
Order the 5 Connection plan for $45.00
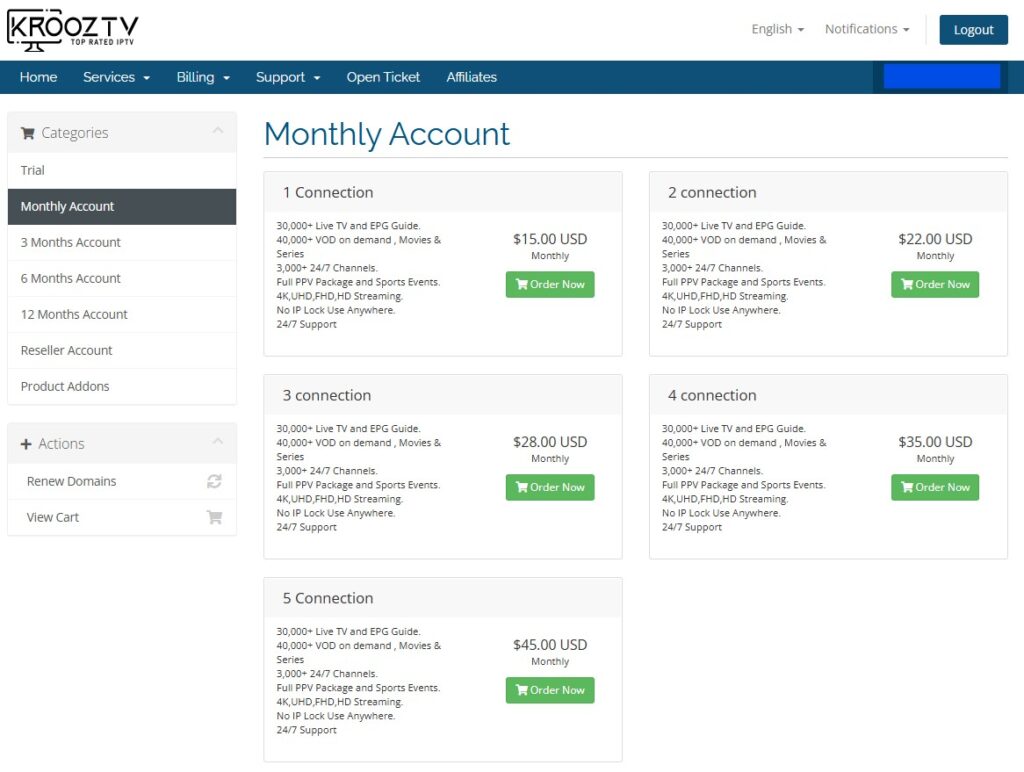click(549, 690)
